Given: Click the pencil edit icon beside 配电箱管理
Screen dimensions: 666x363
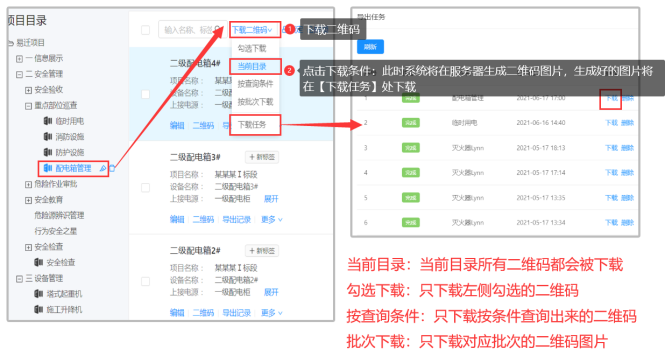Looking at the screenshot, I should [103, 169].
